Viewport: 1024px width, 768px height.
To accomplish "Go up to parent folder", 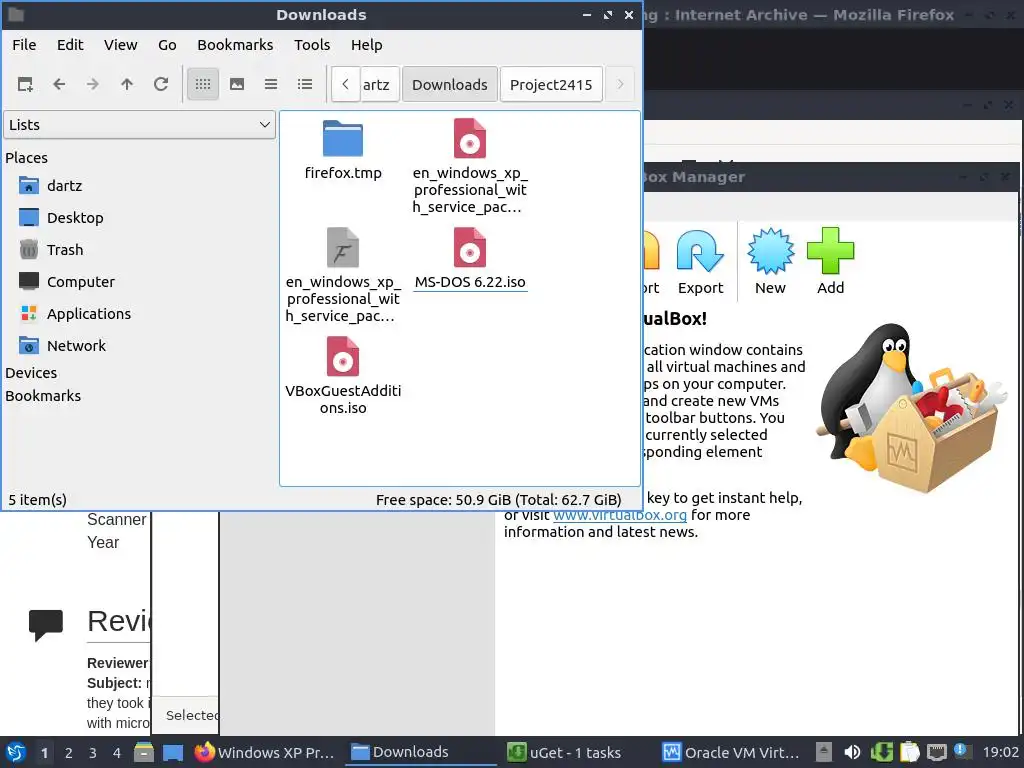I will click(127, 84).
